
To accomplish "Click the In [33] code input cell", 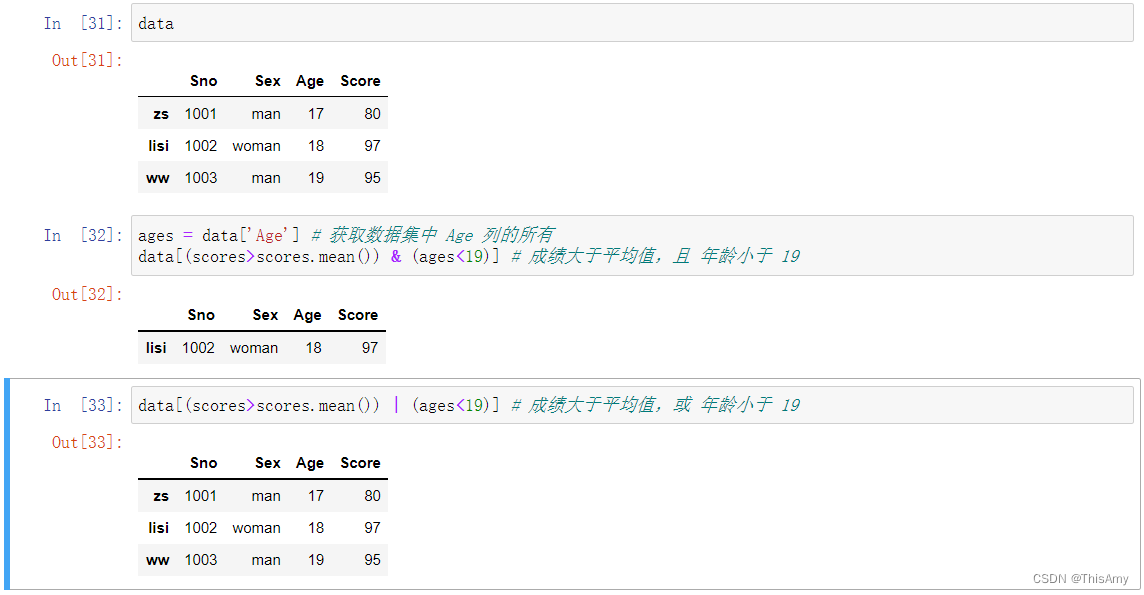I will (632, 405).
